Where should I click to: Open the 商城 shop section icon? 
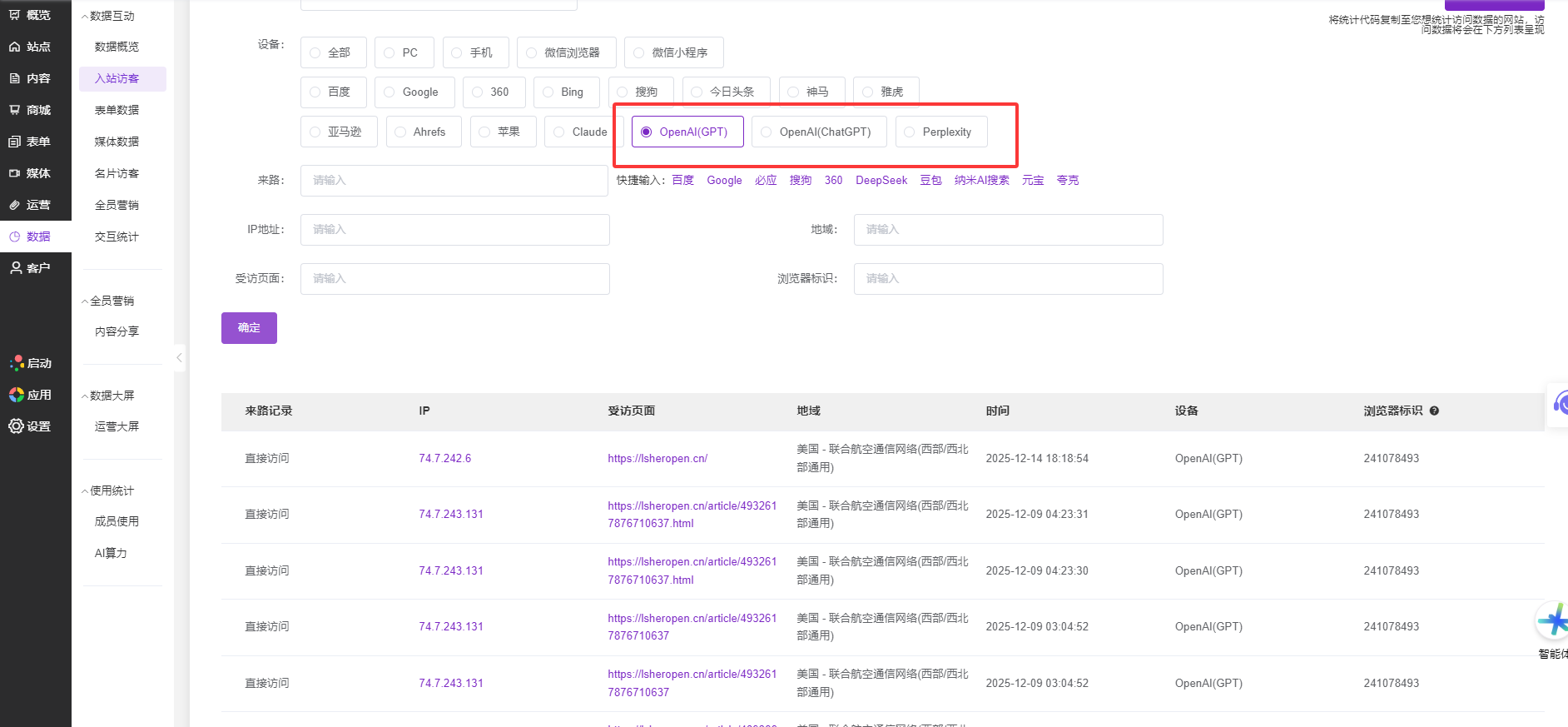15,110
